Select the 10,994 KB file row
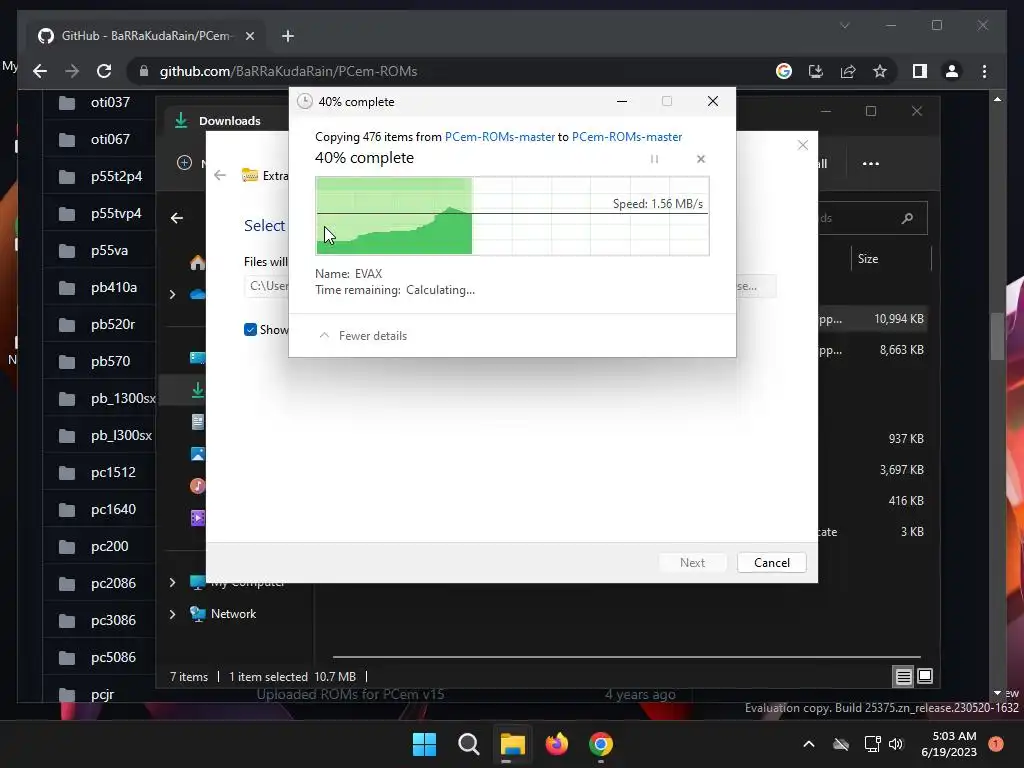 click(x=872, y=319)
